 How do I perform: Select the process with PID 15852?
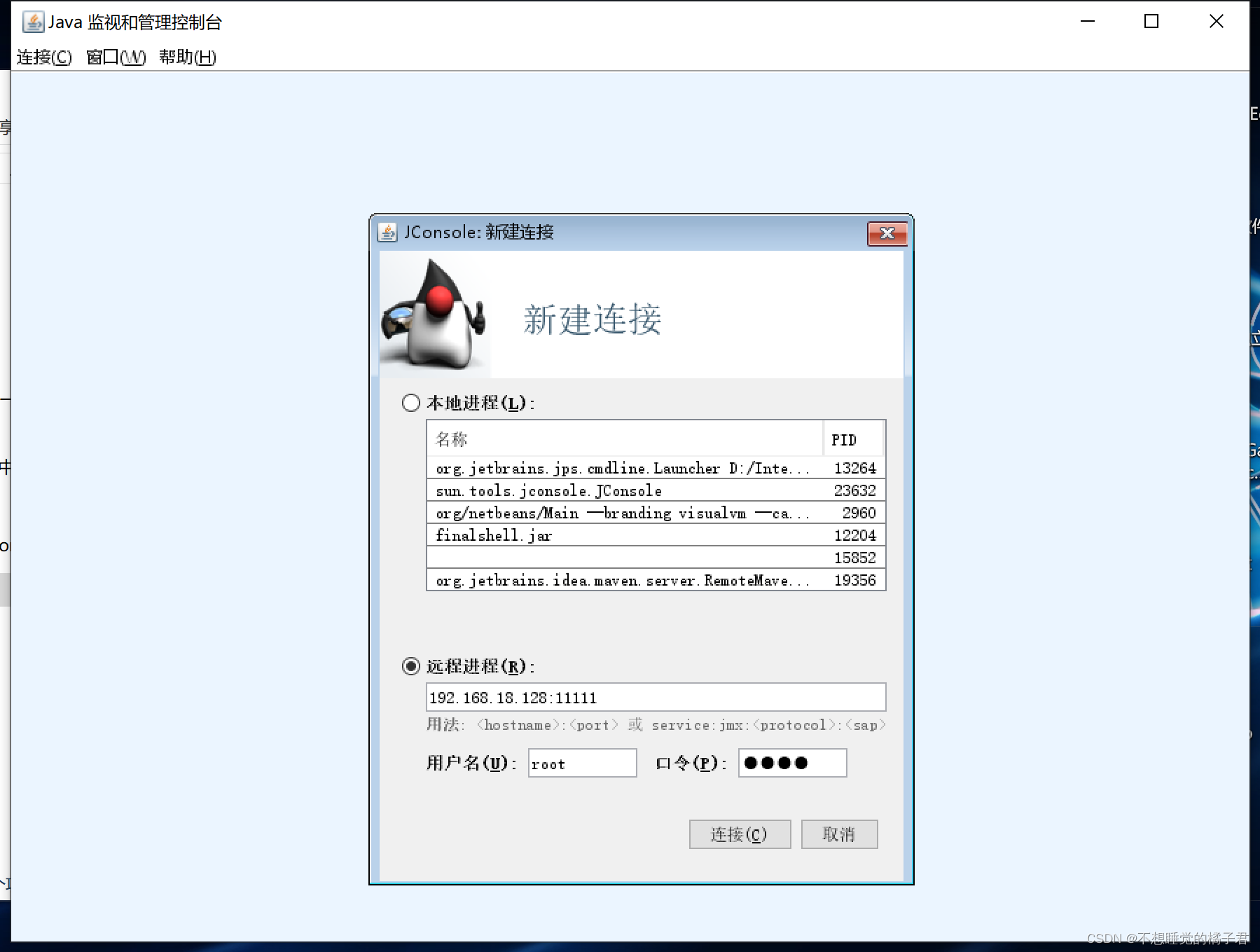pyautogui.click(x=656, y=558)
